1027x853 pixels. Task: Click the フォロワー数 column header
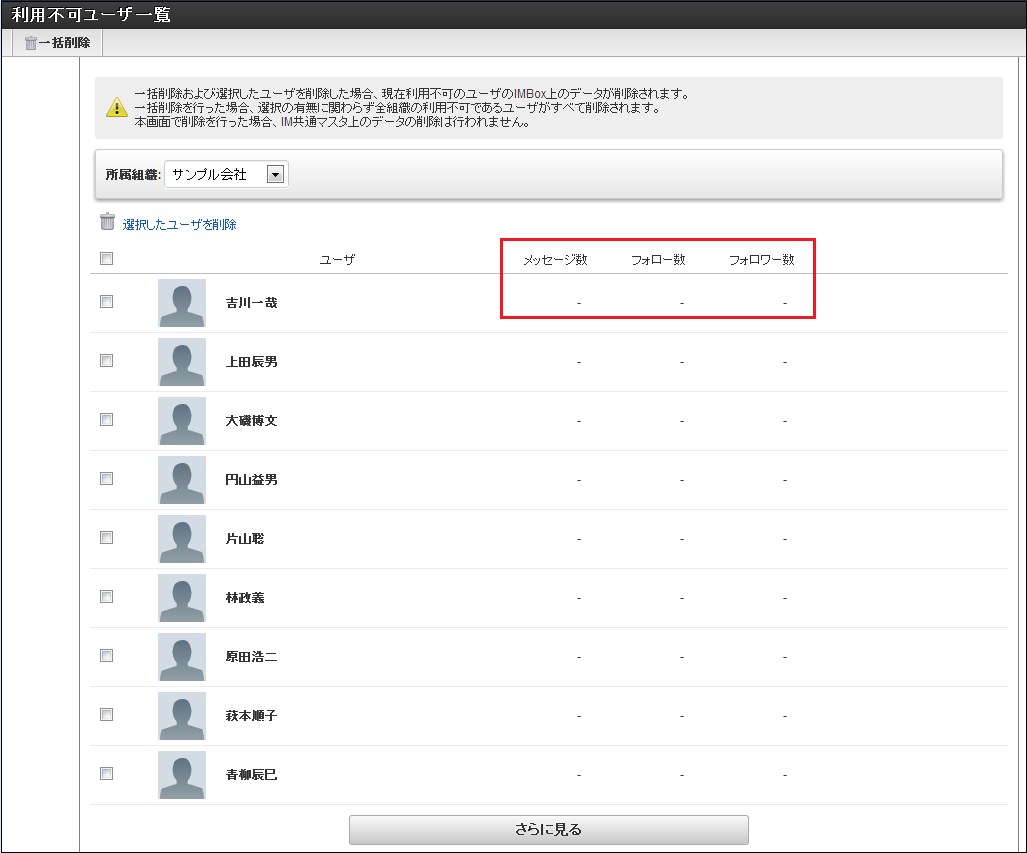pyautogui.click(x=762, y=259)
